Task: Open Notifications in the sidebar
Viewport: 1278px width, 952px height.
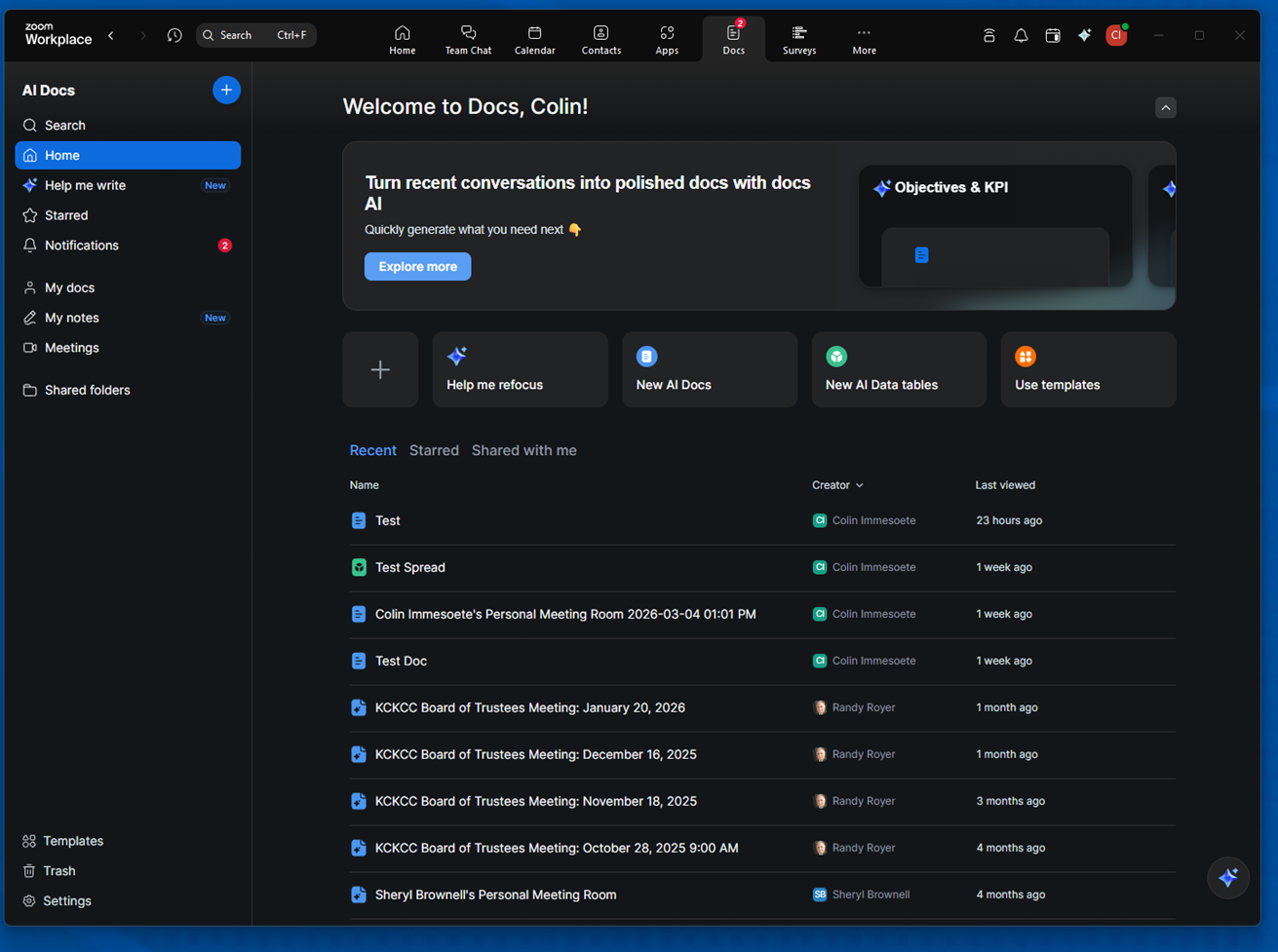Action: [128, 246]
